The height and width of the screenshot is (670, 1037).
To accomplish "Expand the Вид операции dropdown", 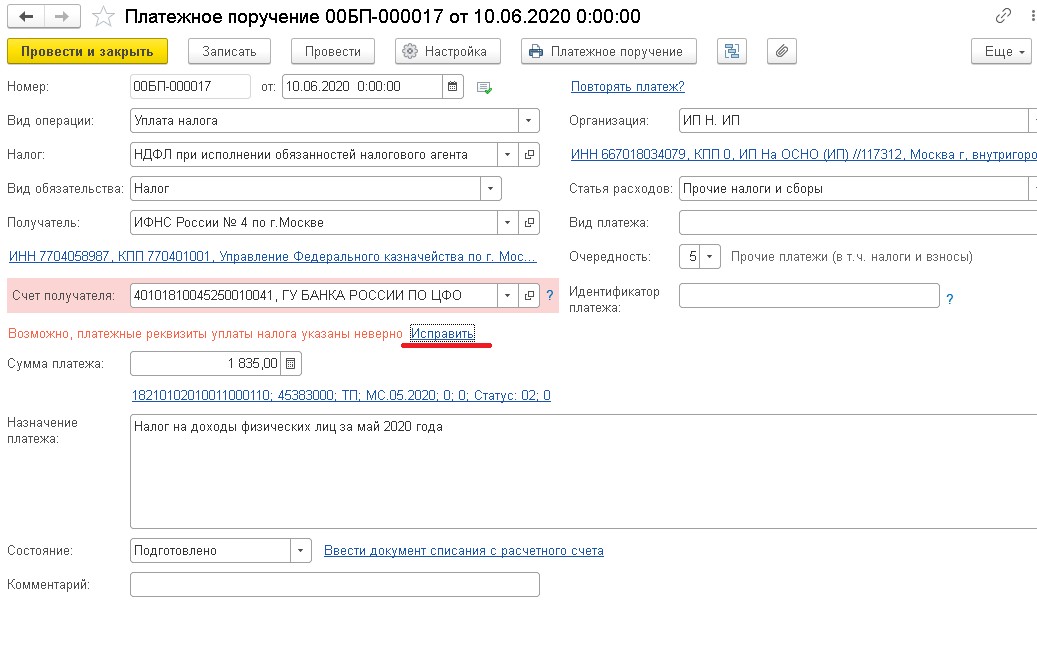I will pos(528,121).
